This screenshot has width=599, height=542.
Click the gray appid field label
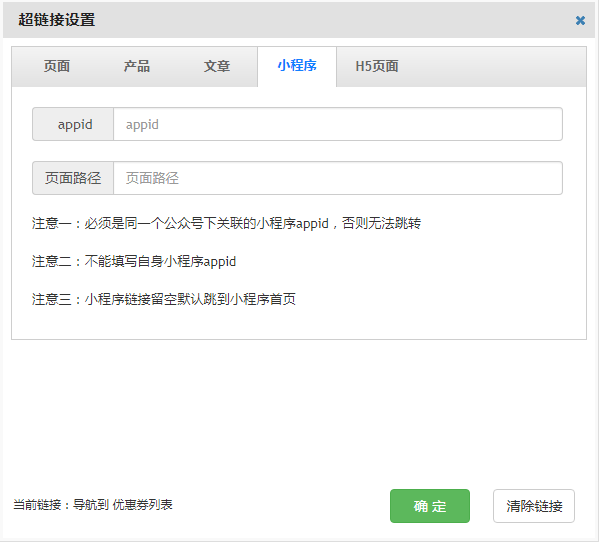(x=73, y=124)
